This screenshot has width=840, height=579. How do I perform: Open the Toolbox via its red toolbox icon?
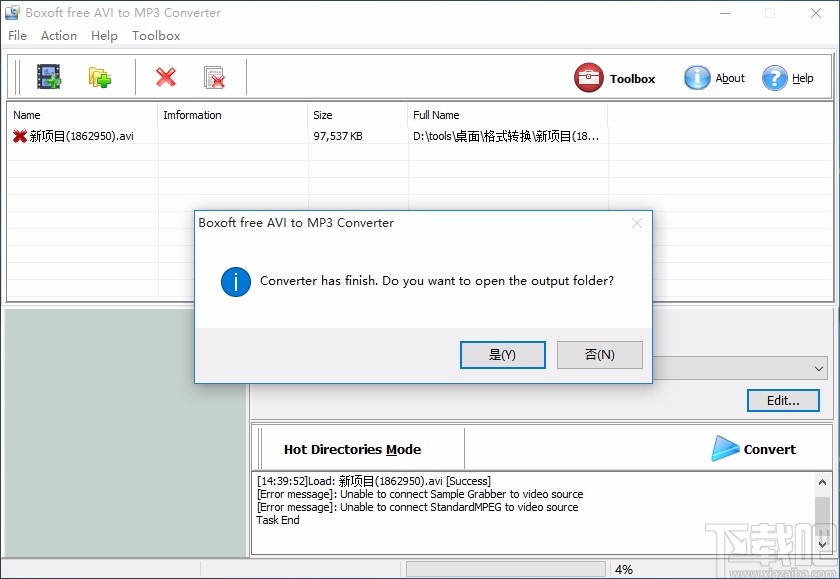(589, 77)
